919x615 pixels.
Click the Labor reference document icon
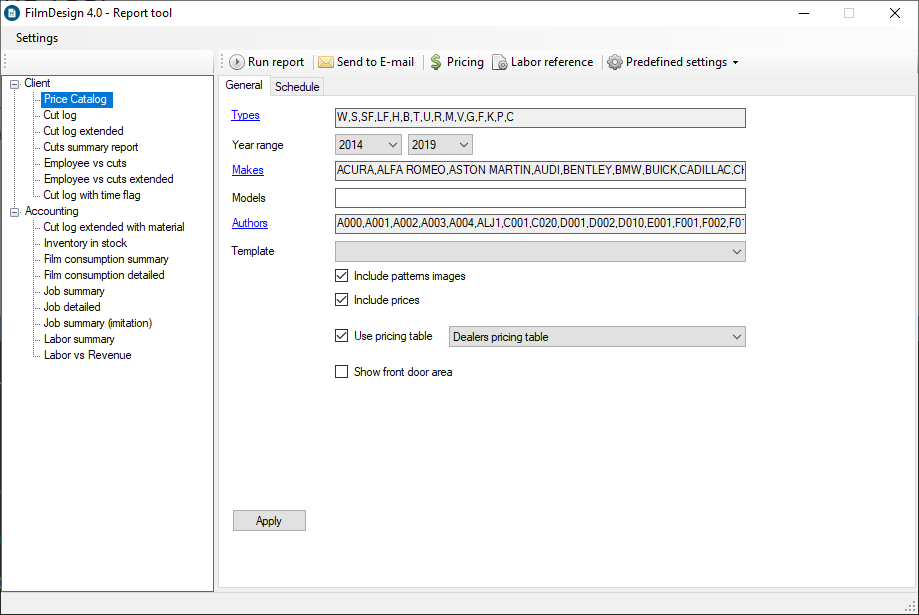tap(500, 62)
